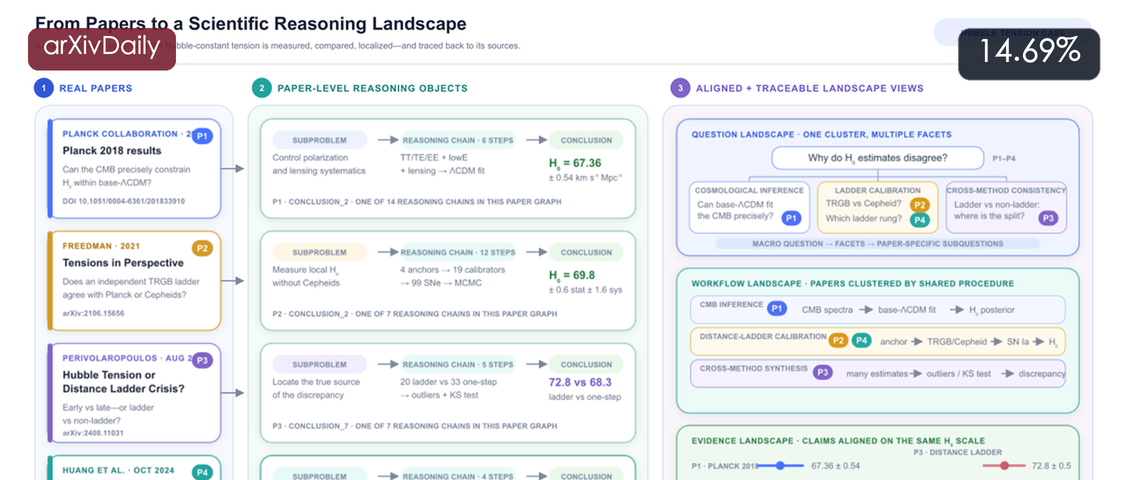Click 'Evidence Landscape · Claims Aligned' heading
This screenshot has width=1128, height=480.
(x=838, y=440)
